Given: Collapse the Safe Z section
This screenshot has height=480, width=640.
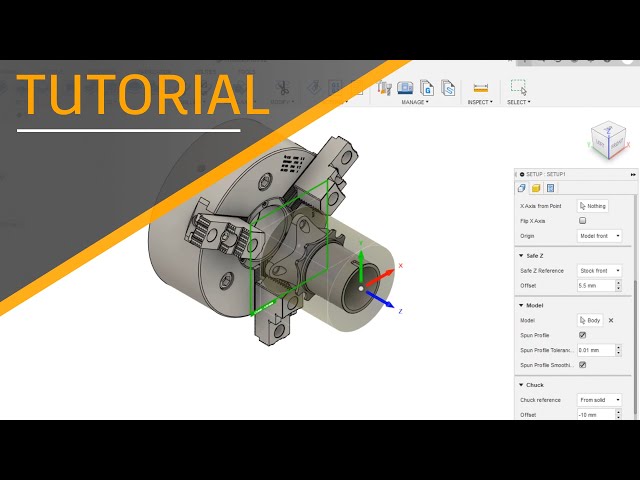Looking at the screenshot, I should coord(521,256).
